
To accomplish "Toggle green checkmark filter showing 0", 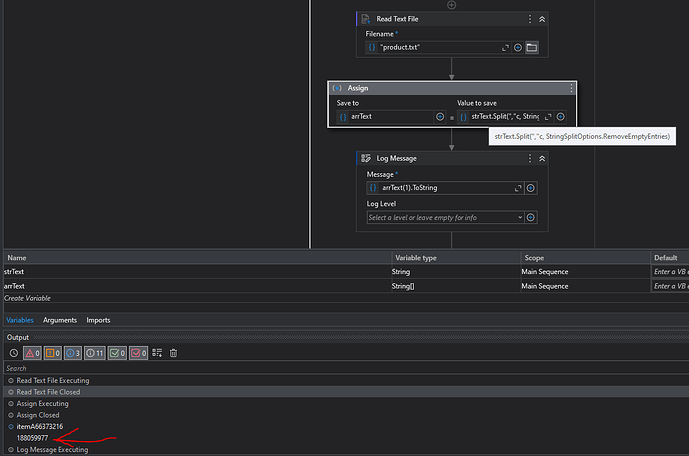I will point(117,353).
